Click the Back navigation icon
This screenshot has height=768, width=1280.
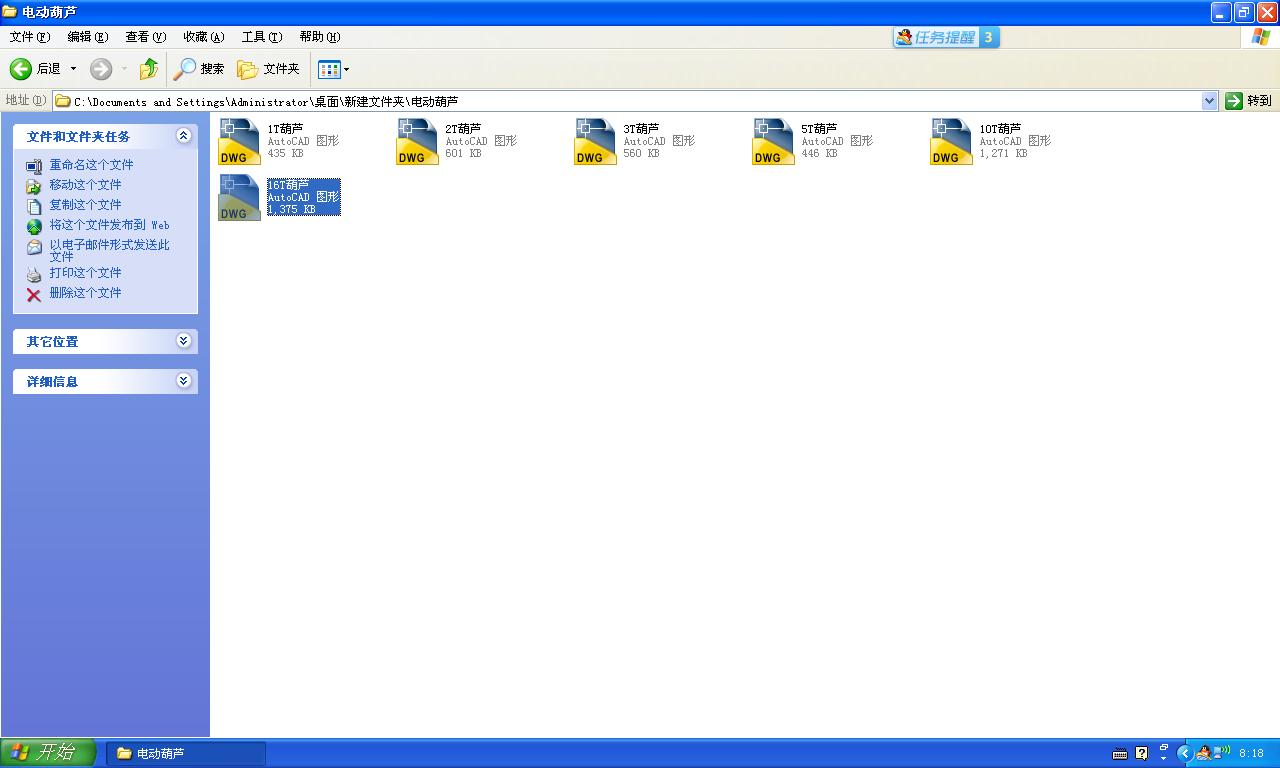coord(22,68)
